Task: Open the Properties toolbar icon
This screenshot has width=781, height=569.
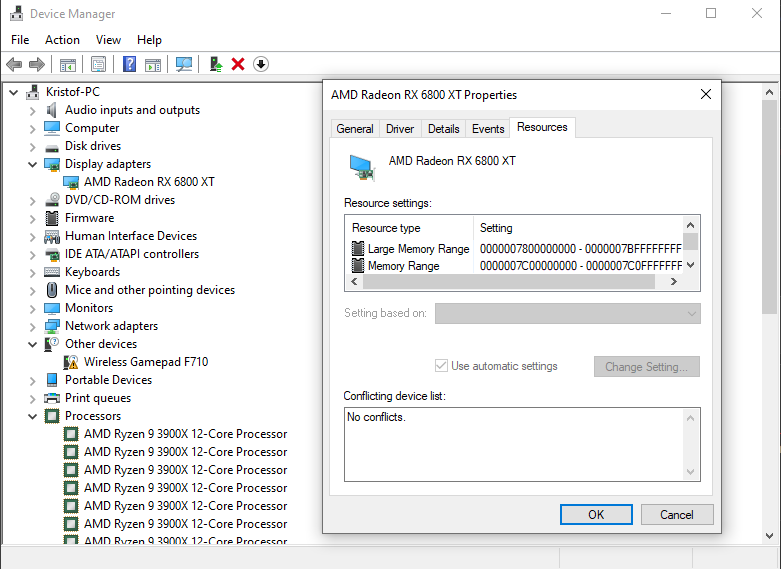Action: point(99,64)
